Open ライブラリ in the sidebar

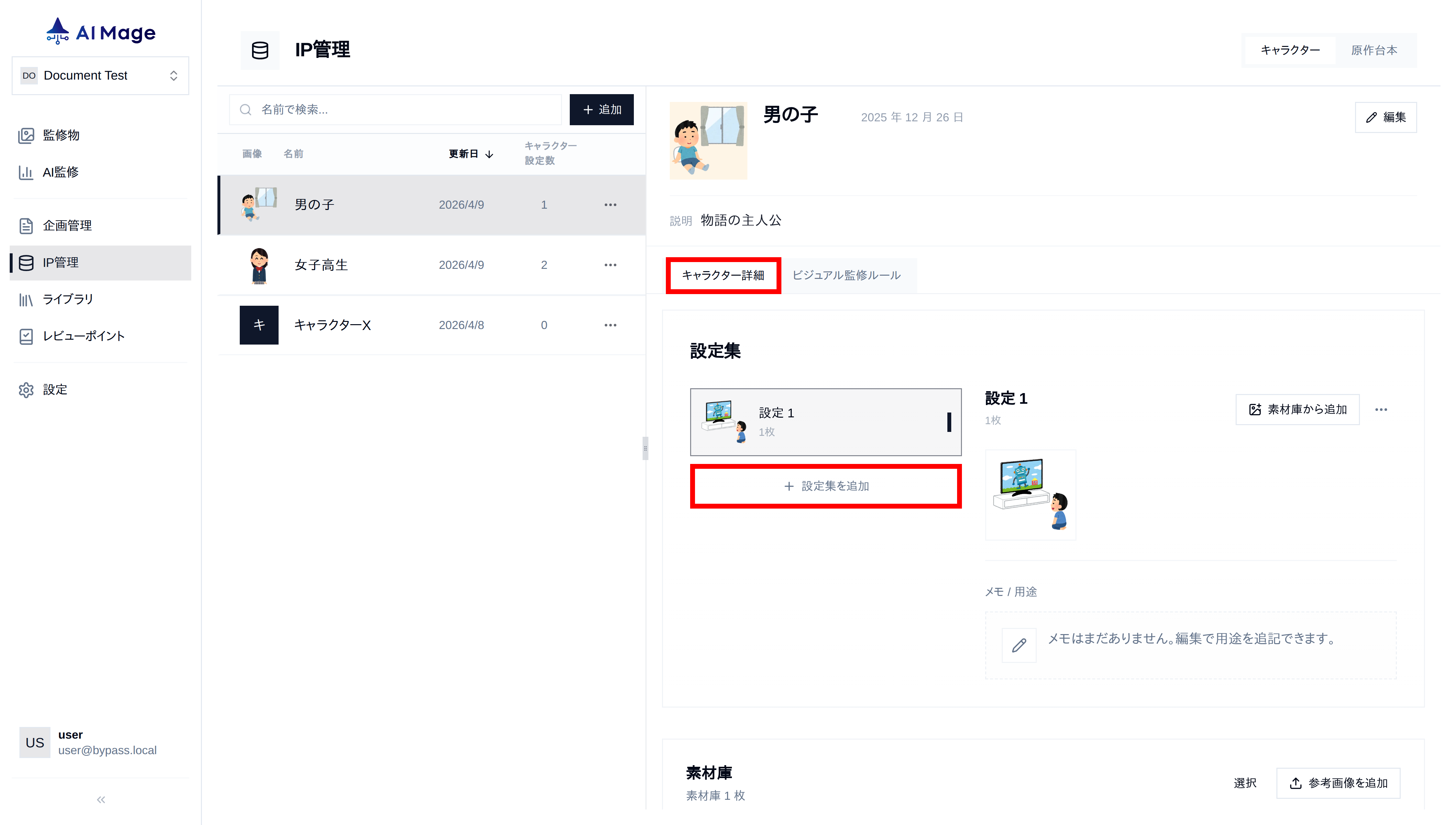pos(67,299)
